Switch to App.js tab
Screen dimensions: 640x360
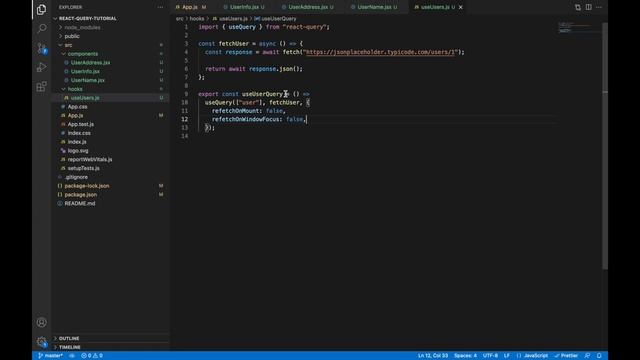tap(190, 7)
